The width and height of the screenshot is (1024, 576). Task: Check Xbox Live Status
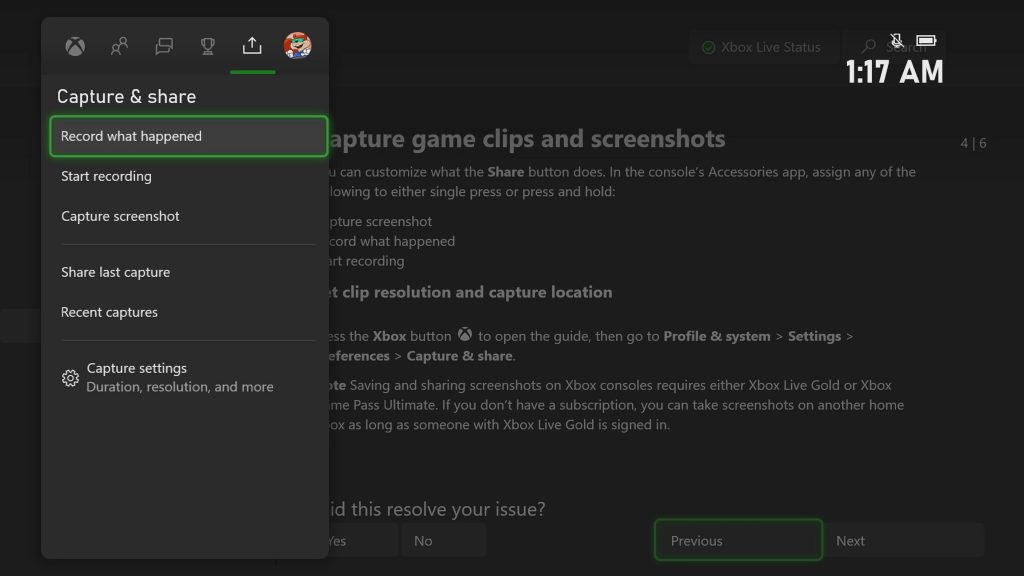click(x=764, y=46)
